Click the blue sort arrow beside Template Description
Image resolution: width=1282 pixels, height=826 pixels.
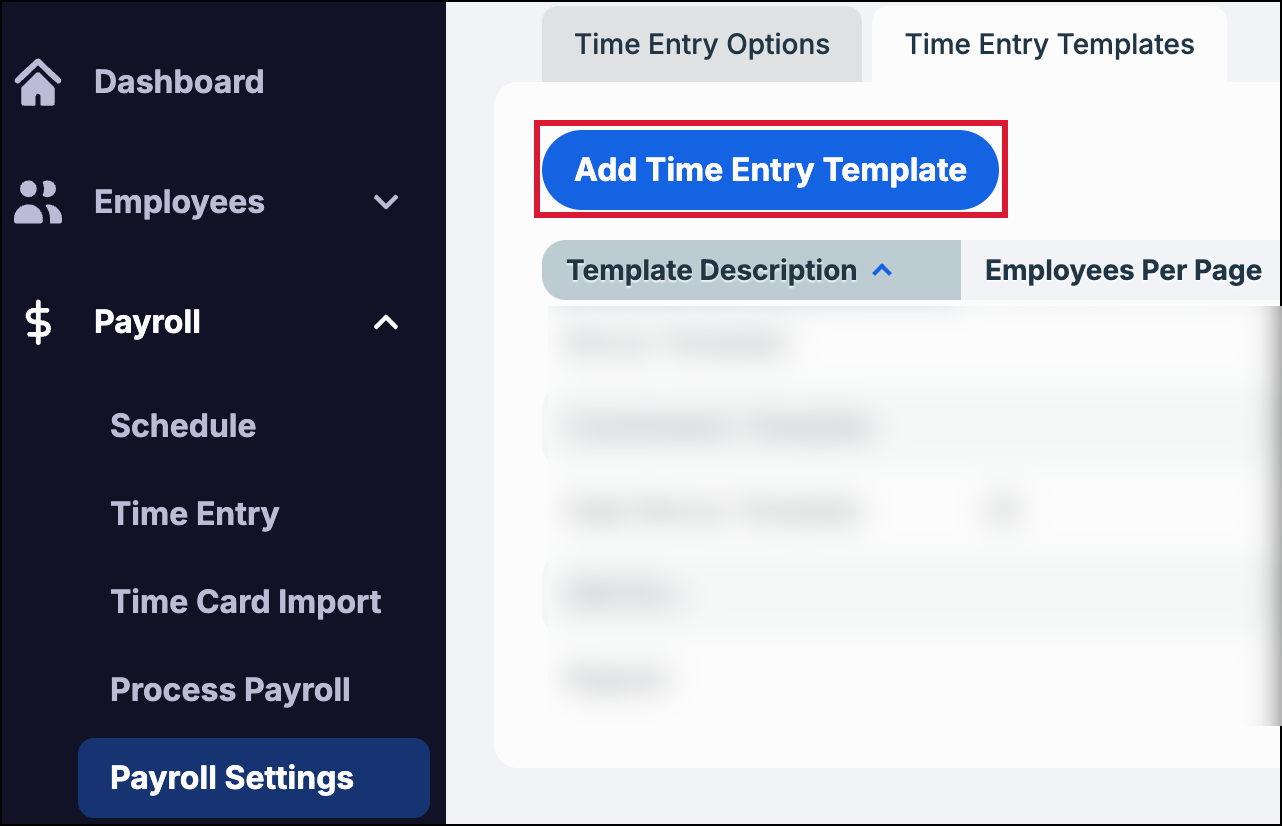[882, 270]
